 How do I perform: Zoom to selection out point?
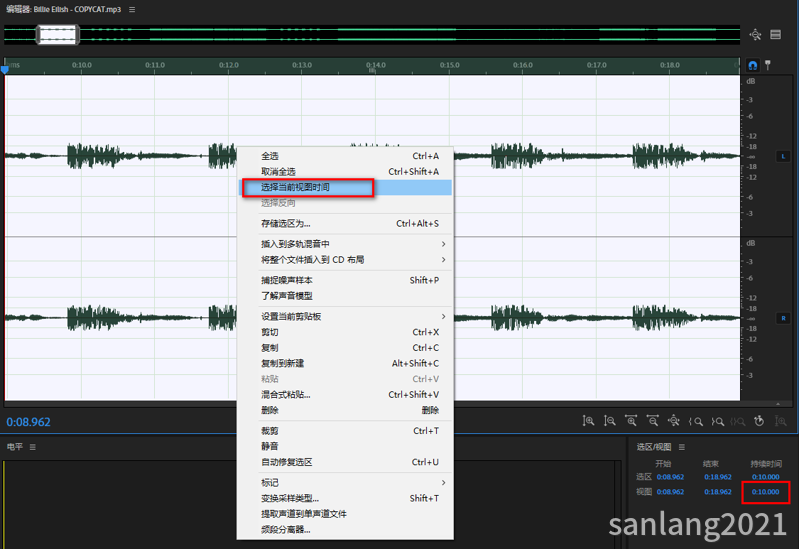tap(717, 421)
